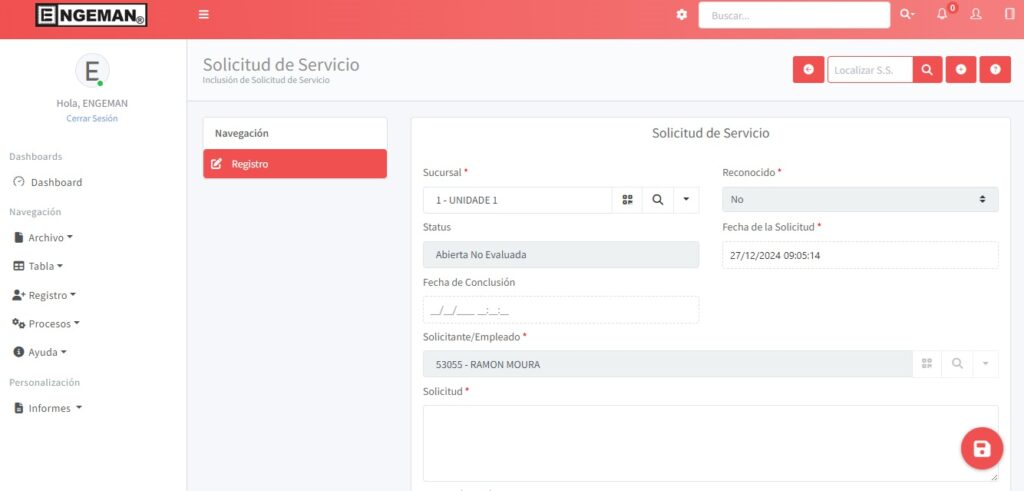Viewport: 1024px width, 491px height.
Task: Expand the Sucursal dropdown arrow
Action: tap(686, 200)
